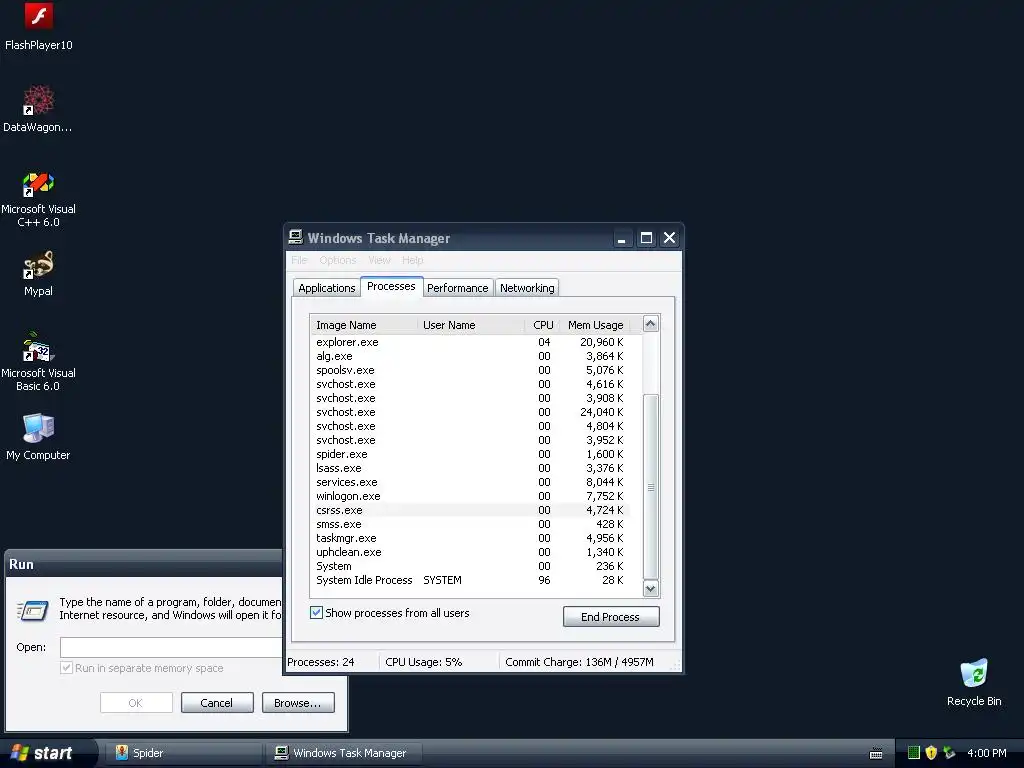Sort by the Mem Usage column header
The height and width of the screenshot is (768, 1024).
click(x=596, y=325)
